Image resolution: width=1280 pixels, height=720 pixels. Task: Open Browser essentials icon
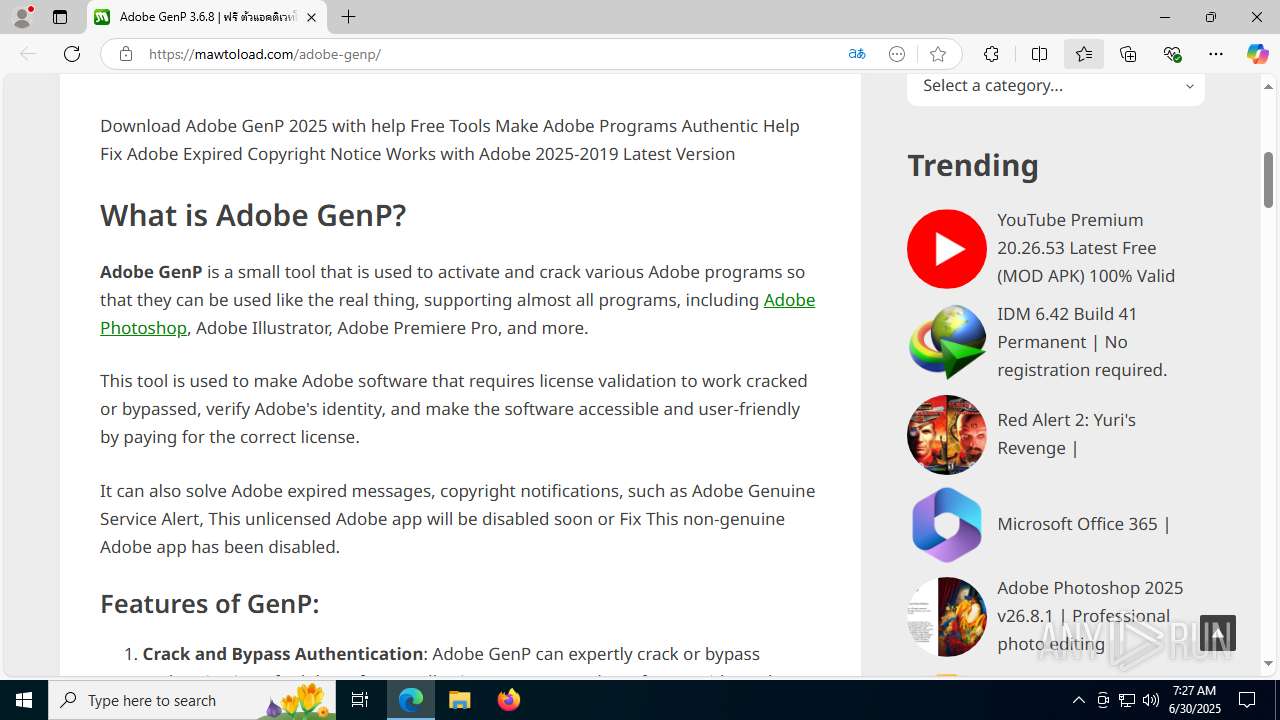pyautogui.click(x=1172, y=54)
